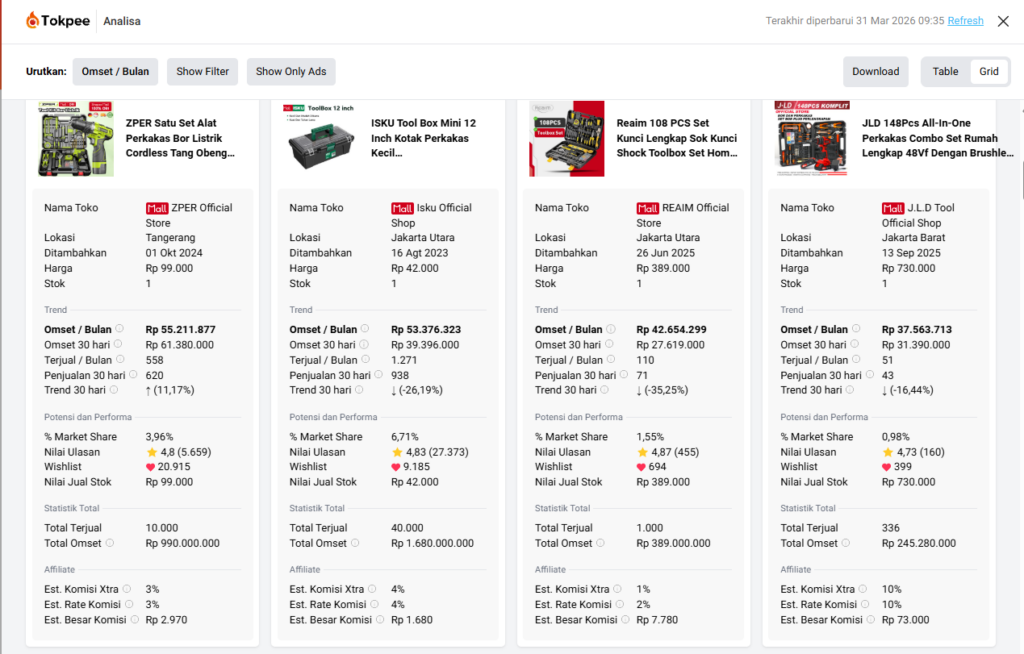Click info icon beside Omset / Bulan in JLD card

click(x=856, y=329)
